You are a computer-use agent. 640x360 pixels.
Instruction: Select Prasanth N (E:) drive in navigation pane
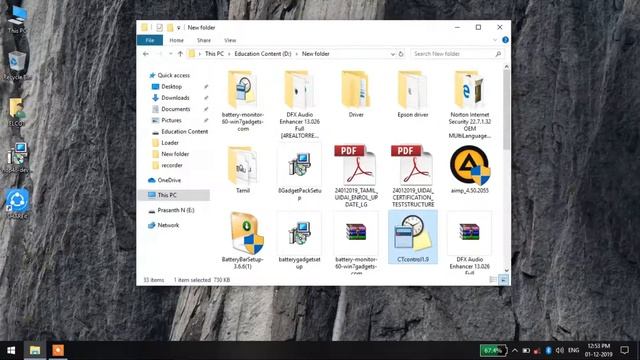point(176,210)
